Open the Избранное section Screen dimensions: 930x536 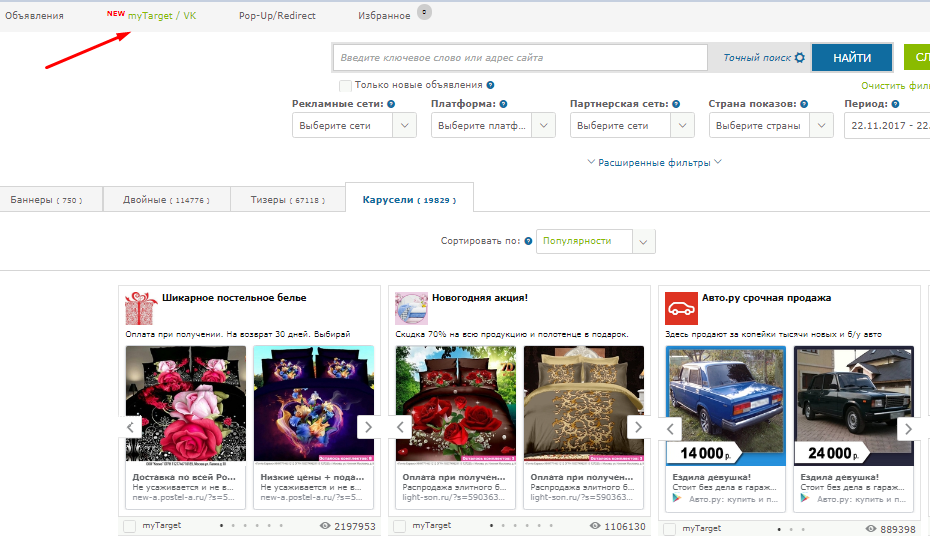tap(384, 15)
